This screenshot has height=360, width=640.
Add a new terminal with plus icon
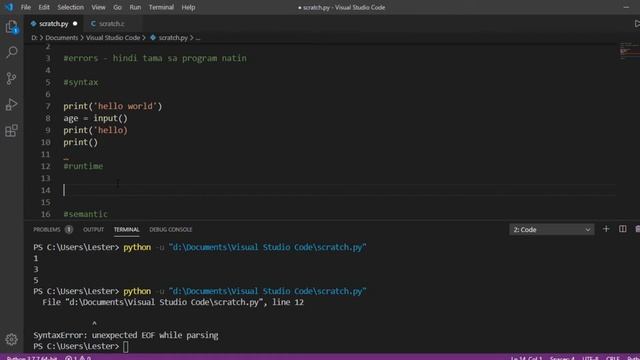tap(606, 229)
